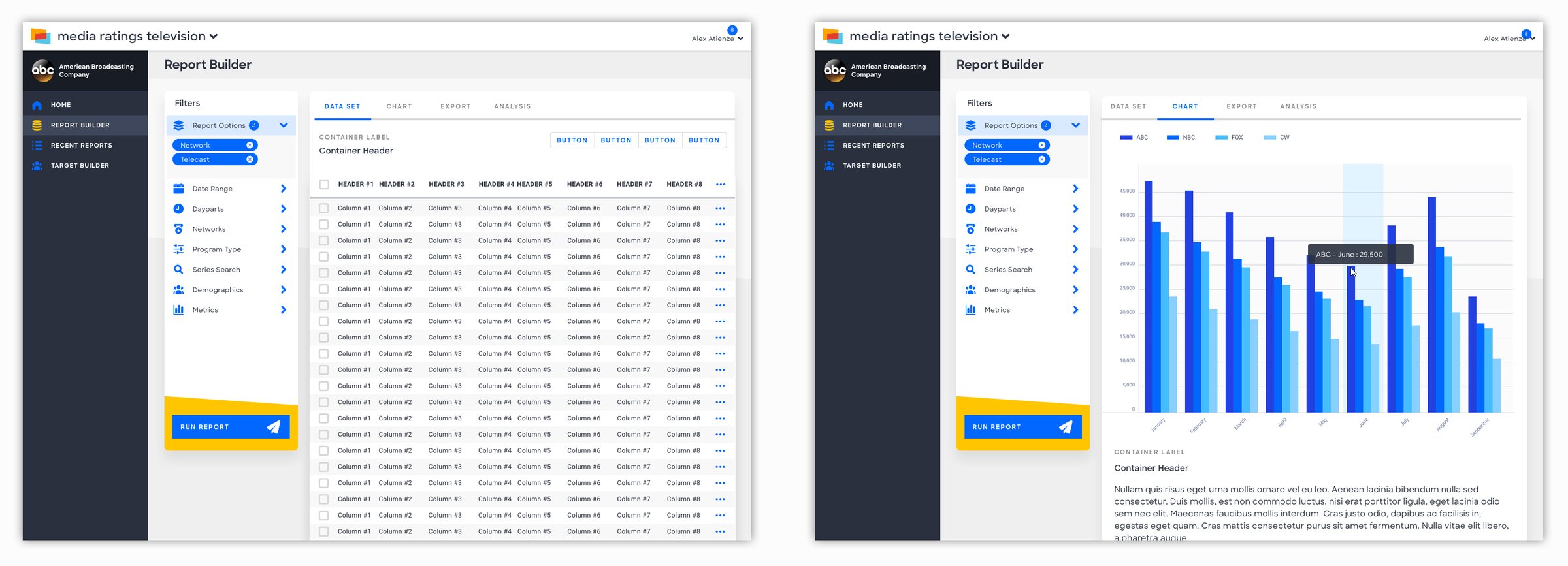Click Program Type sliders icon, left window
1568x566 pixels.
(178, 249)
